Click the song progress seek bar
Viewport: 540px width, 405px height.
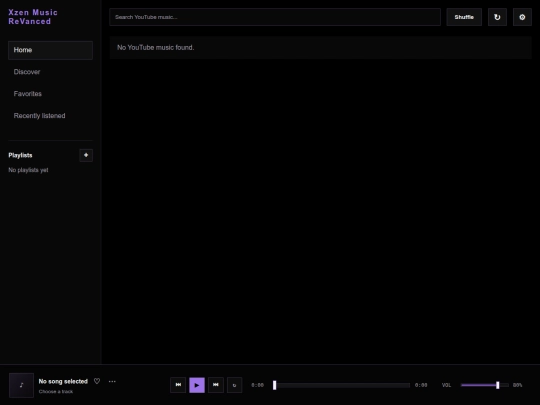(342, 385)
